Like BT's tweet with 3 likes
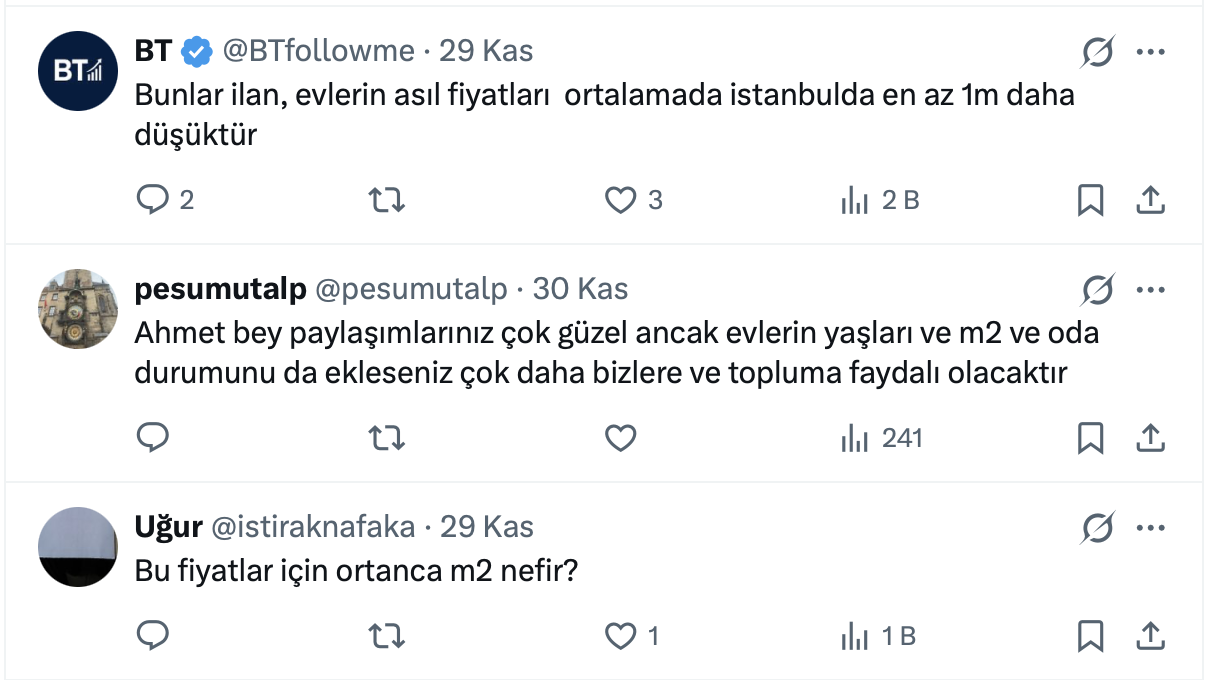The image size is (1210, 680). [x=621, y=200]
